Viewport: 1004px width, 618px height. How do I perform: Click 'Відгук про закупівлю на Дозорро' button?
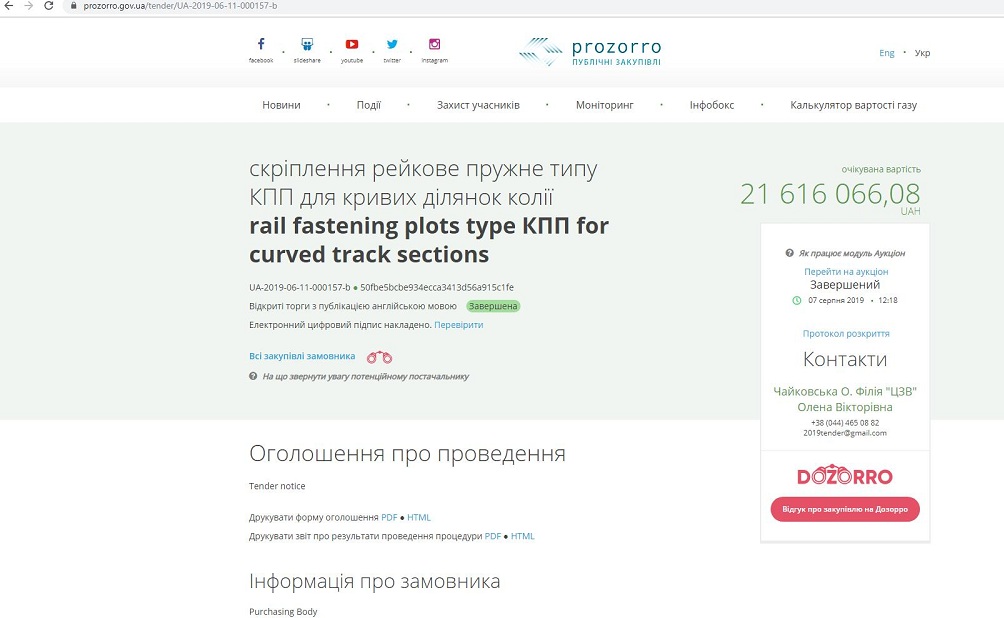[845, 509]
